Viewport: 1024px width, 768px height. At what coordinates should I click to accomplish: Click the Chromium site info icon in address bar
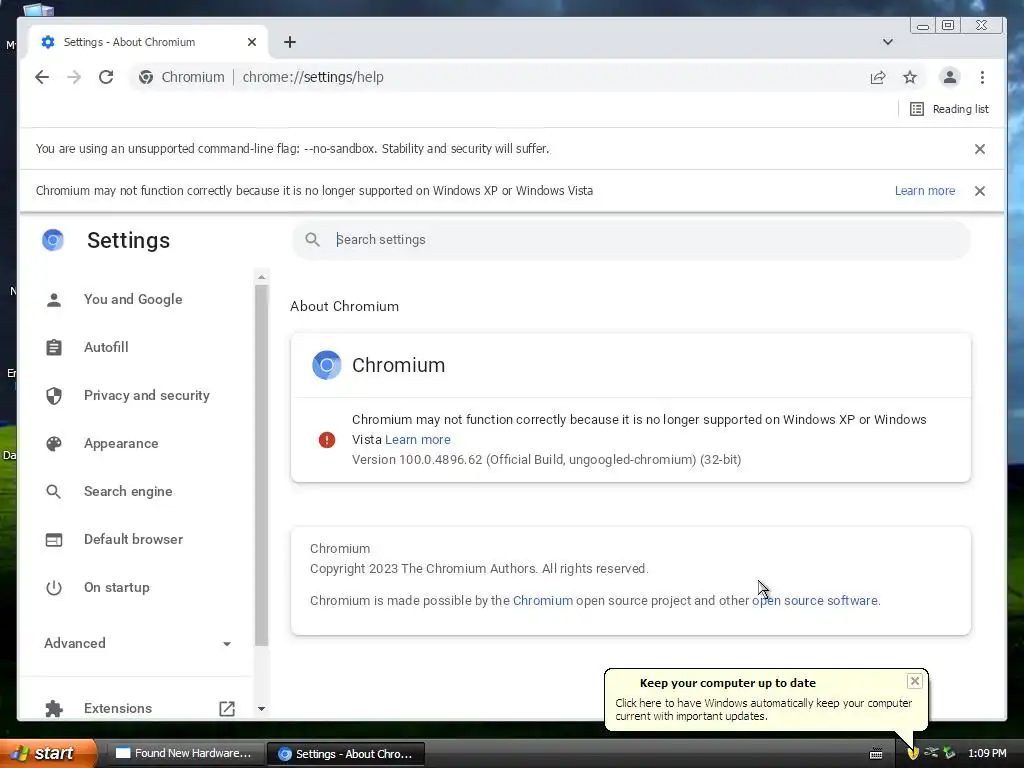pos(146,77)
